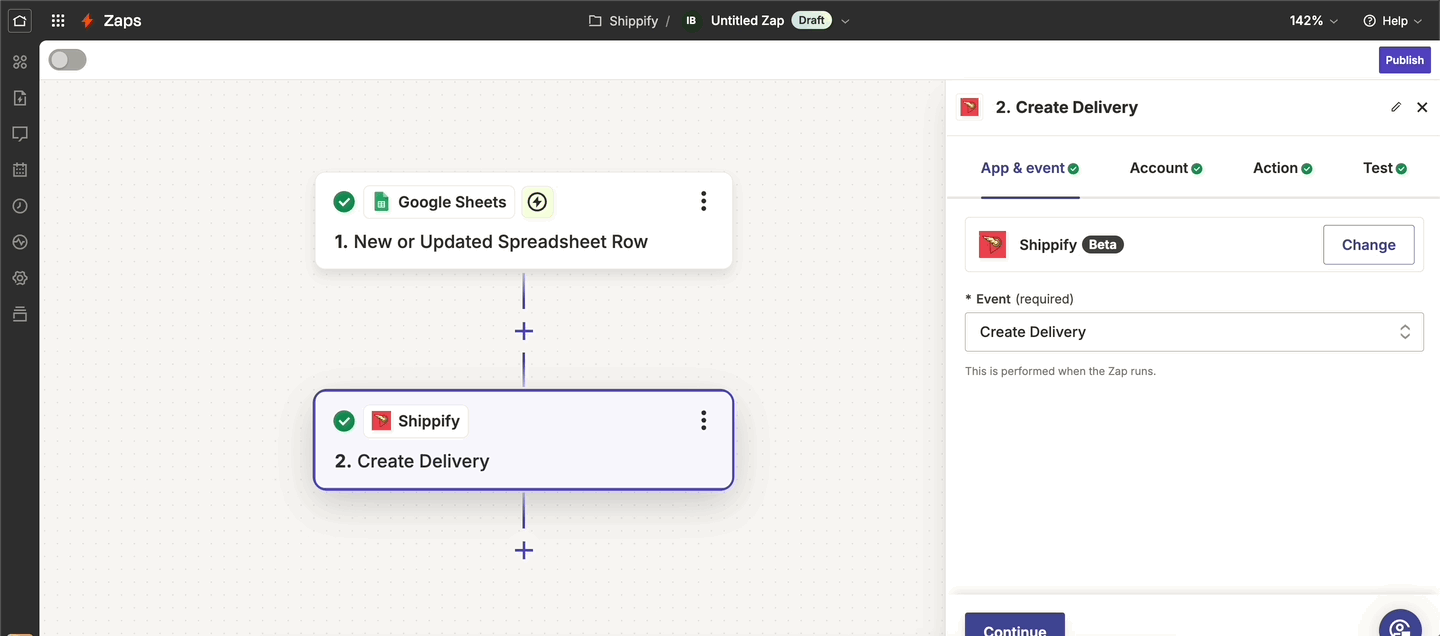Expand the Create Delivery event dropdown
The height and width of the screenshot is (636, 1440).
tap(1193, 332)
